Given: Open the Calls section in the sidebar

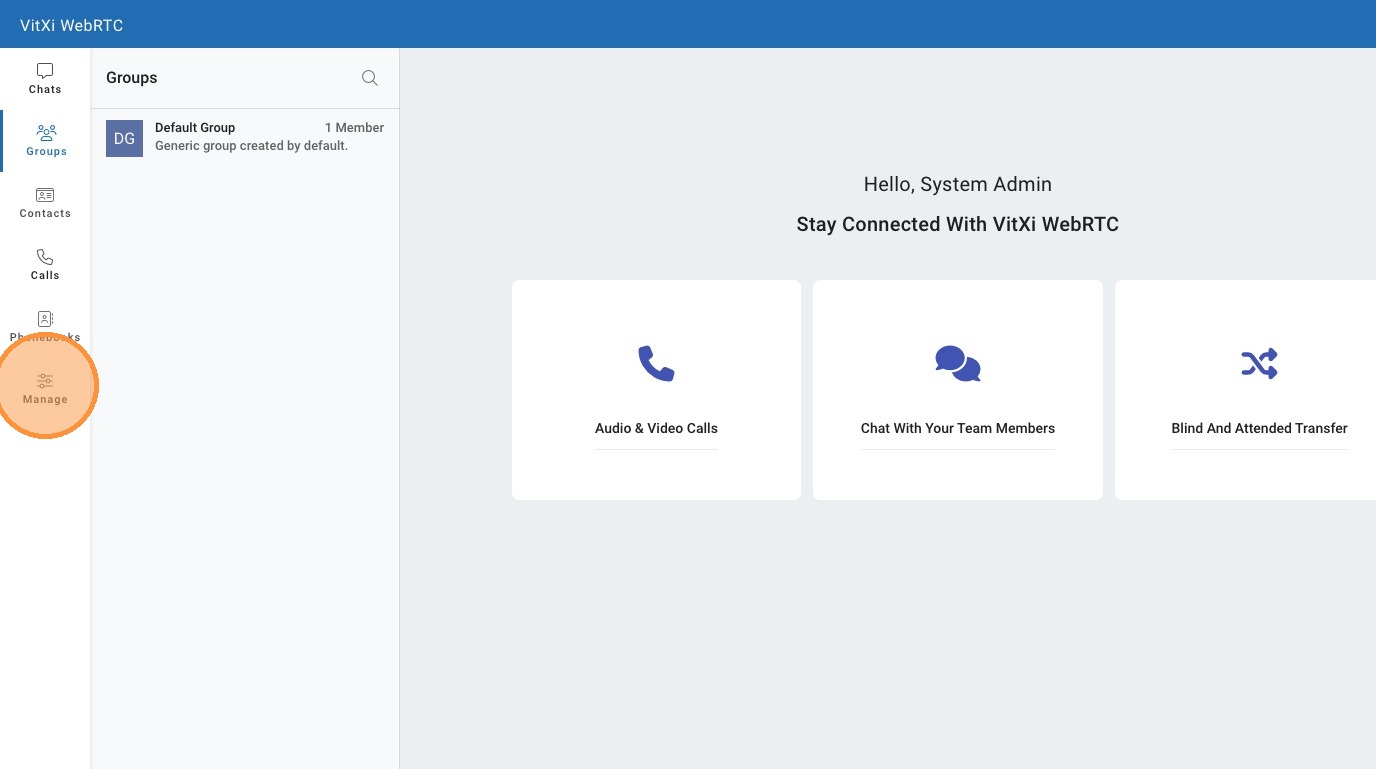Looking at the screenshot, I should click(x=45, y=265).
